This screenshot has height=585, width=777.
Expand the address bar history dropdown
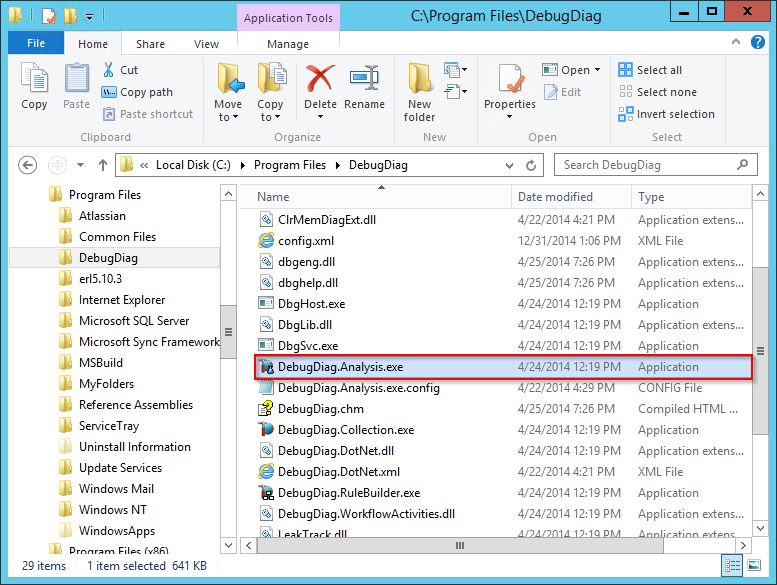click(x=509, y=165)
